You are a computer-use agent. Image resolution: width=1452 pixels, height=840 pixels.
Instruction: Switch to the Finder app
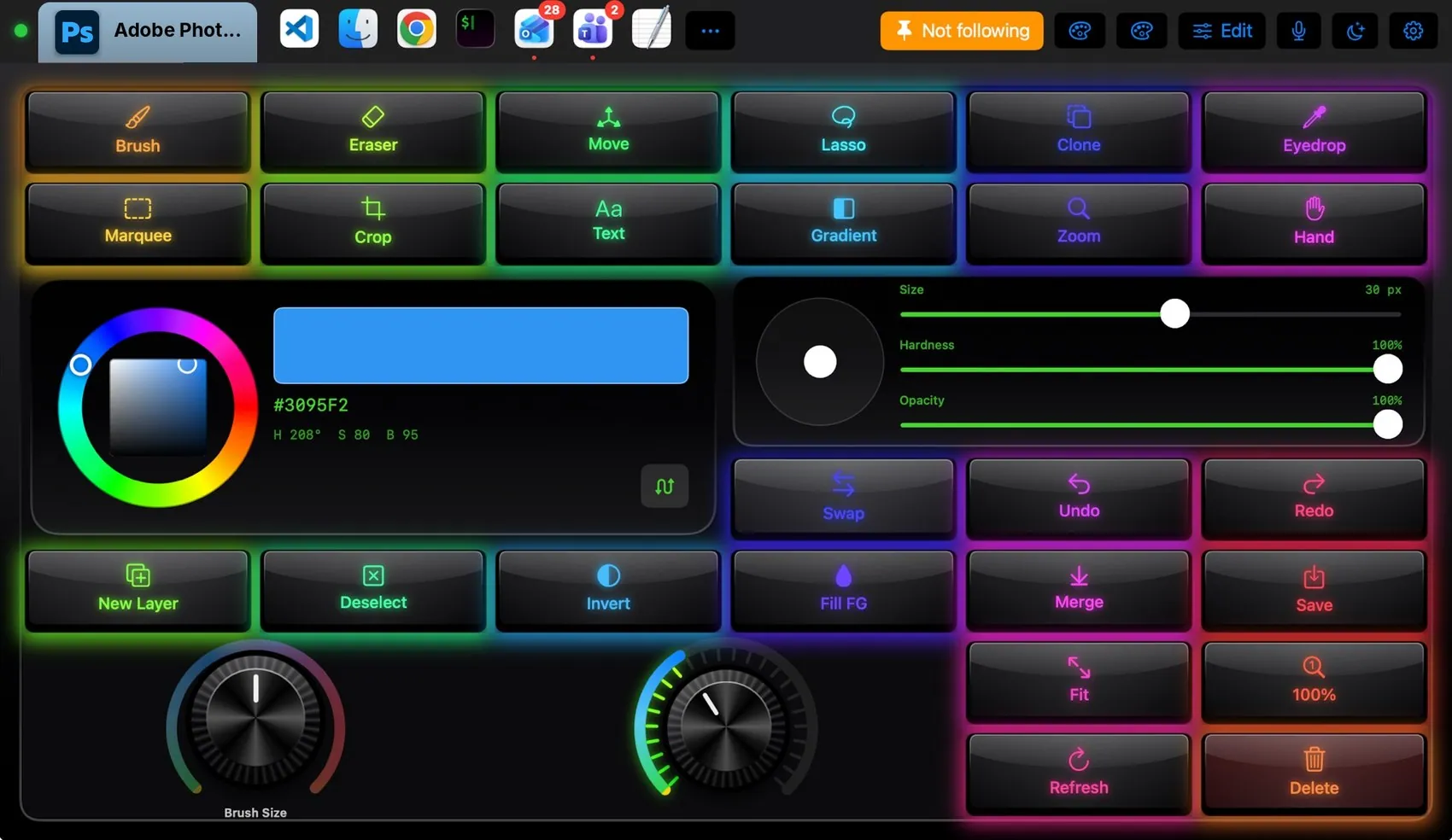pyautogui.click(x=358, y=29)
